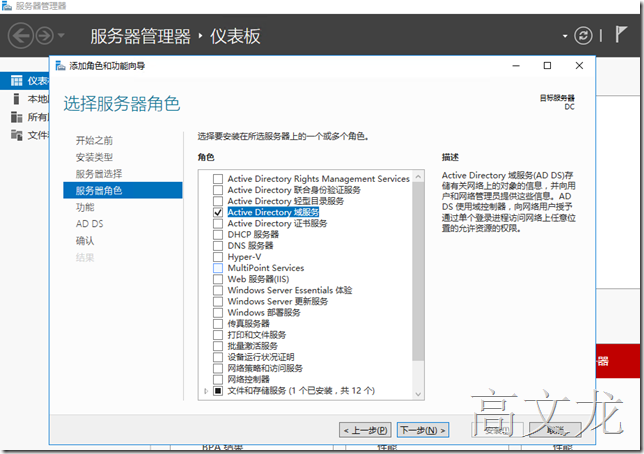Uncheck Active Directory 域服务 checkbox
Image resolution: width=644 pixels, height=454 pixels.
[218, 212]
